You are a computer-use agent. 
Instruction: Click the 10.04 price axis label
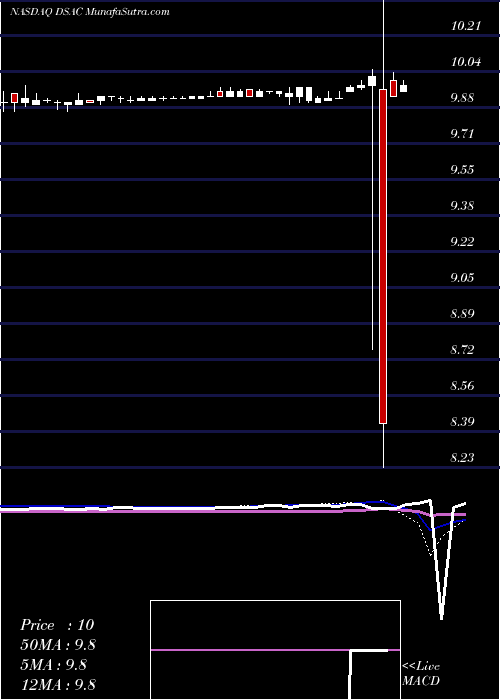tap(466, 62)
